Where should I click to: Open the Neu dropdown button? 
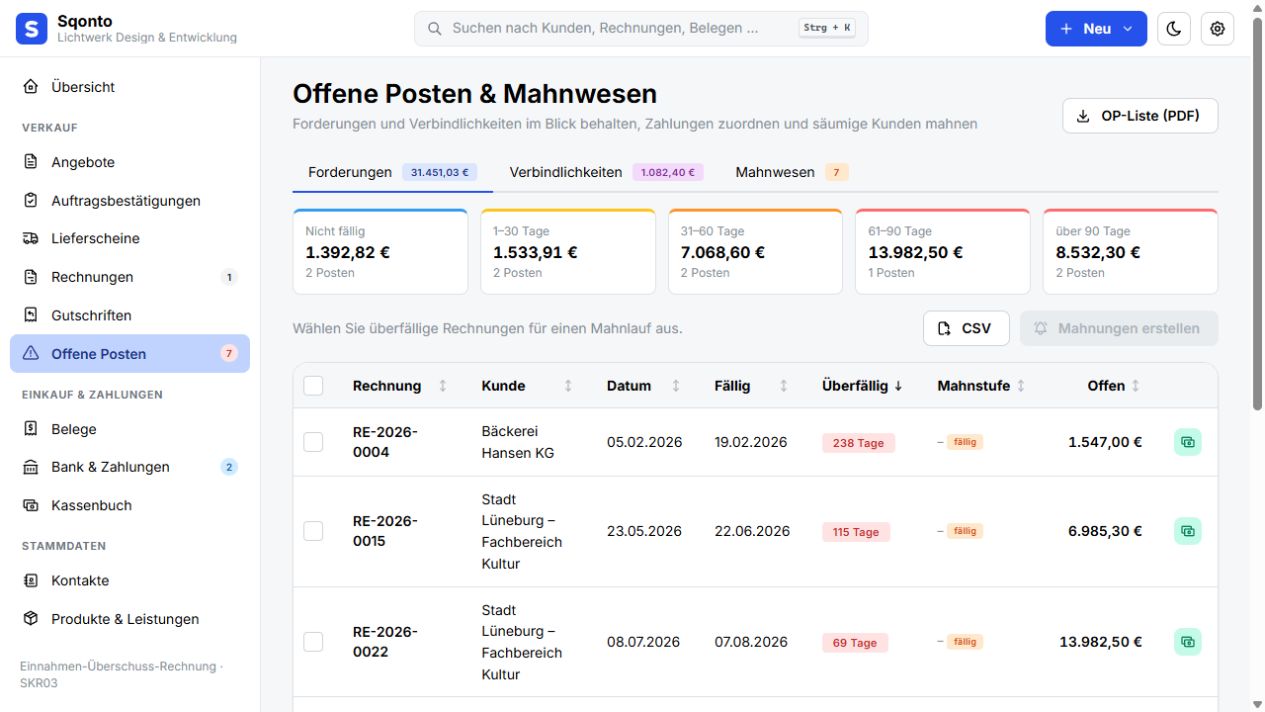click(x=1096, y=29)
